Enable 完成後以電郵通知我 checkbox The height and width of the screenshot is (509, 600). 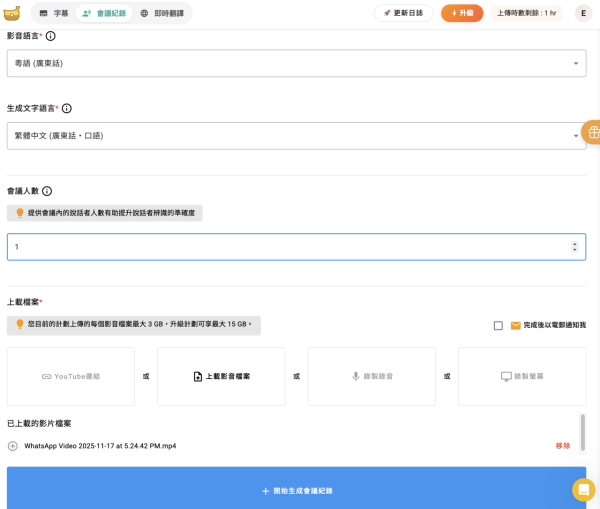click(498, 326)
